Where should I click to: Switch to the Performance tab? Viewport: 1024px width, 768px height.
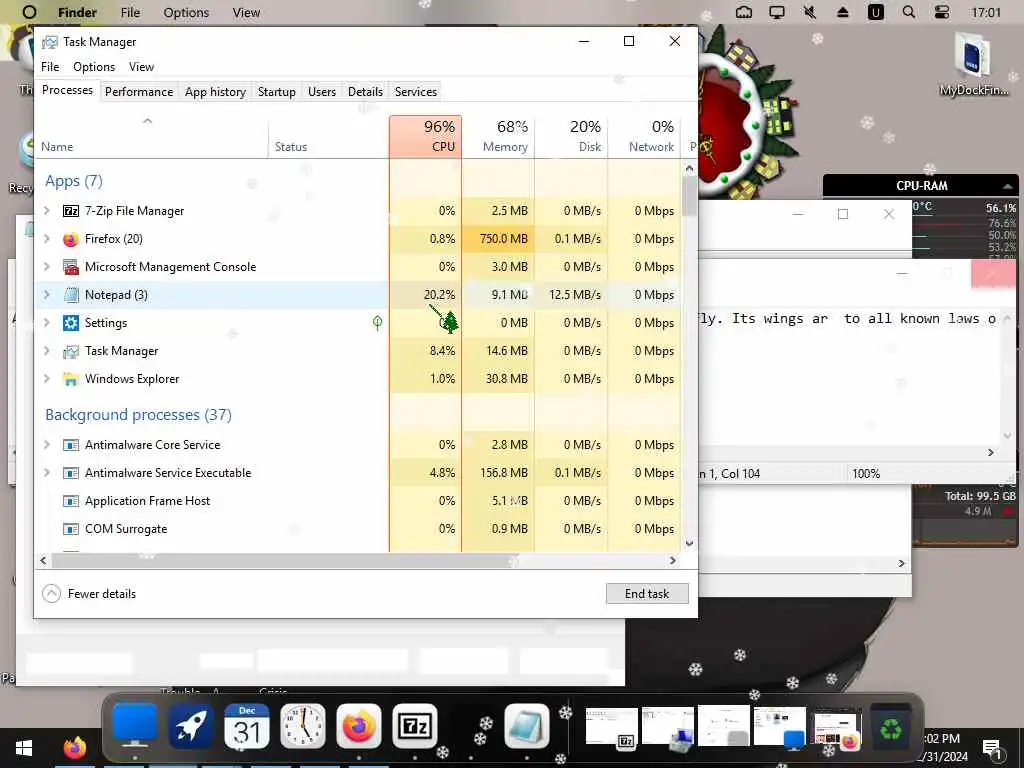[139, 92]
